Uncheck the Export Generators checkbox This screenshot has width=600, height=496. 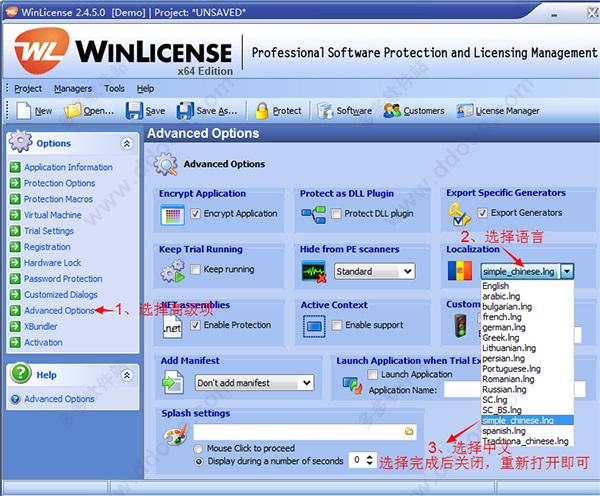click(483, 213)
